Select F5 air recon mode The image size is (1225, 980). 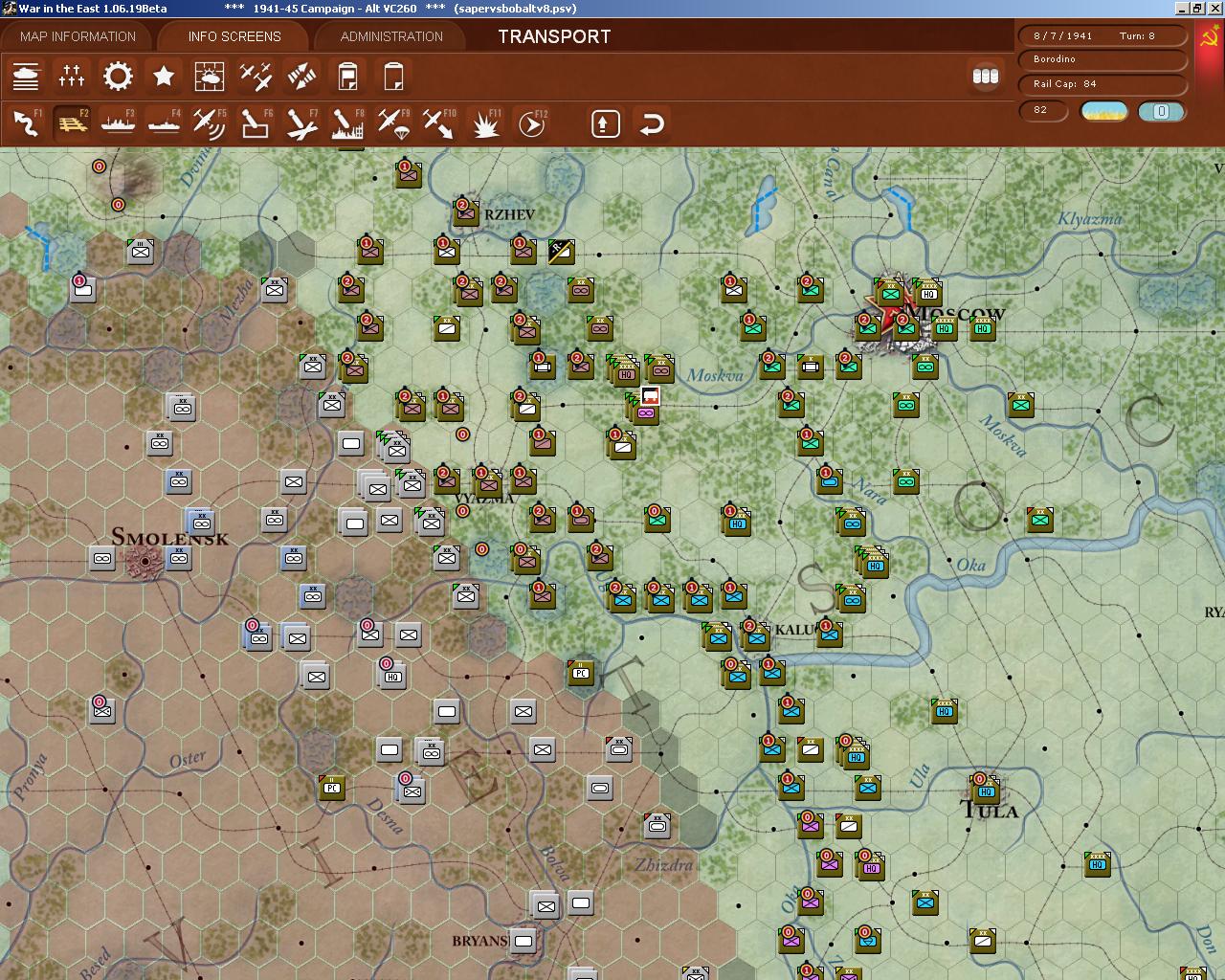pos(210,123)
